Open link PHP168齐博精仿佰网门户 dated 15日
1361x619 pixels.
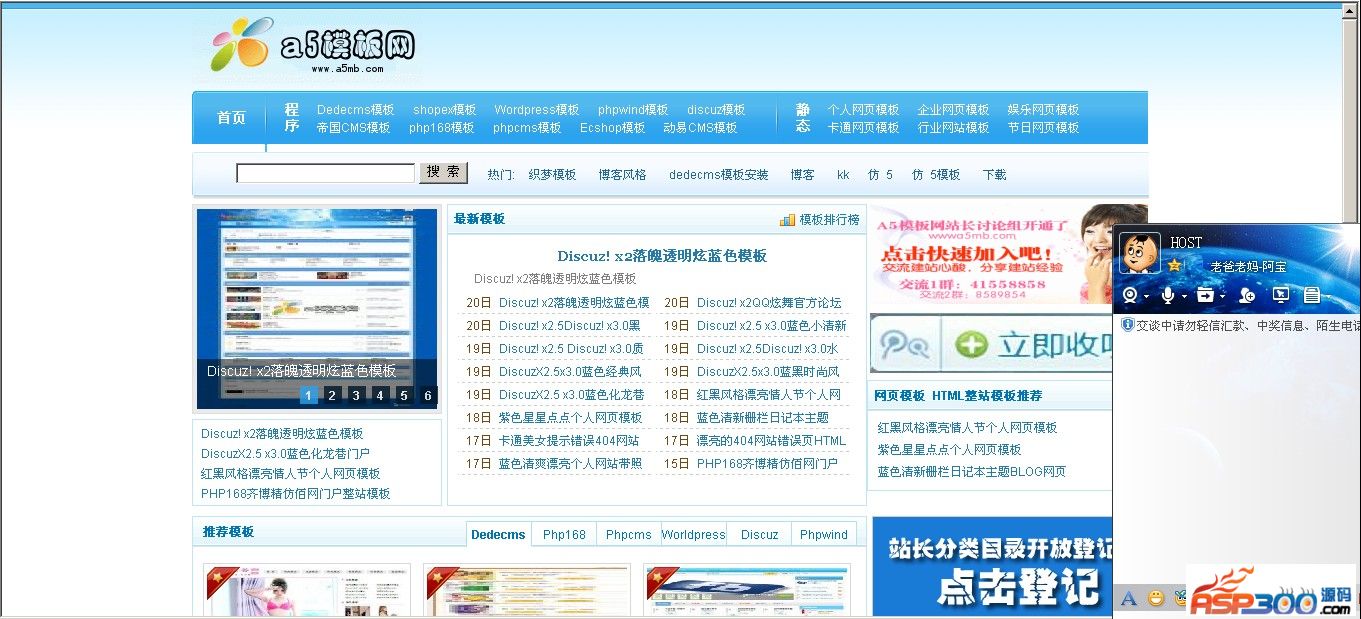(767, 464)
